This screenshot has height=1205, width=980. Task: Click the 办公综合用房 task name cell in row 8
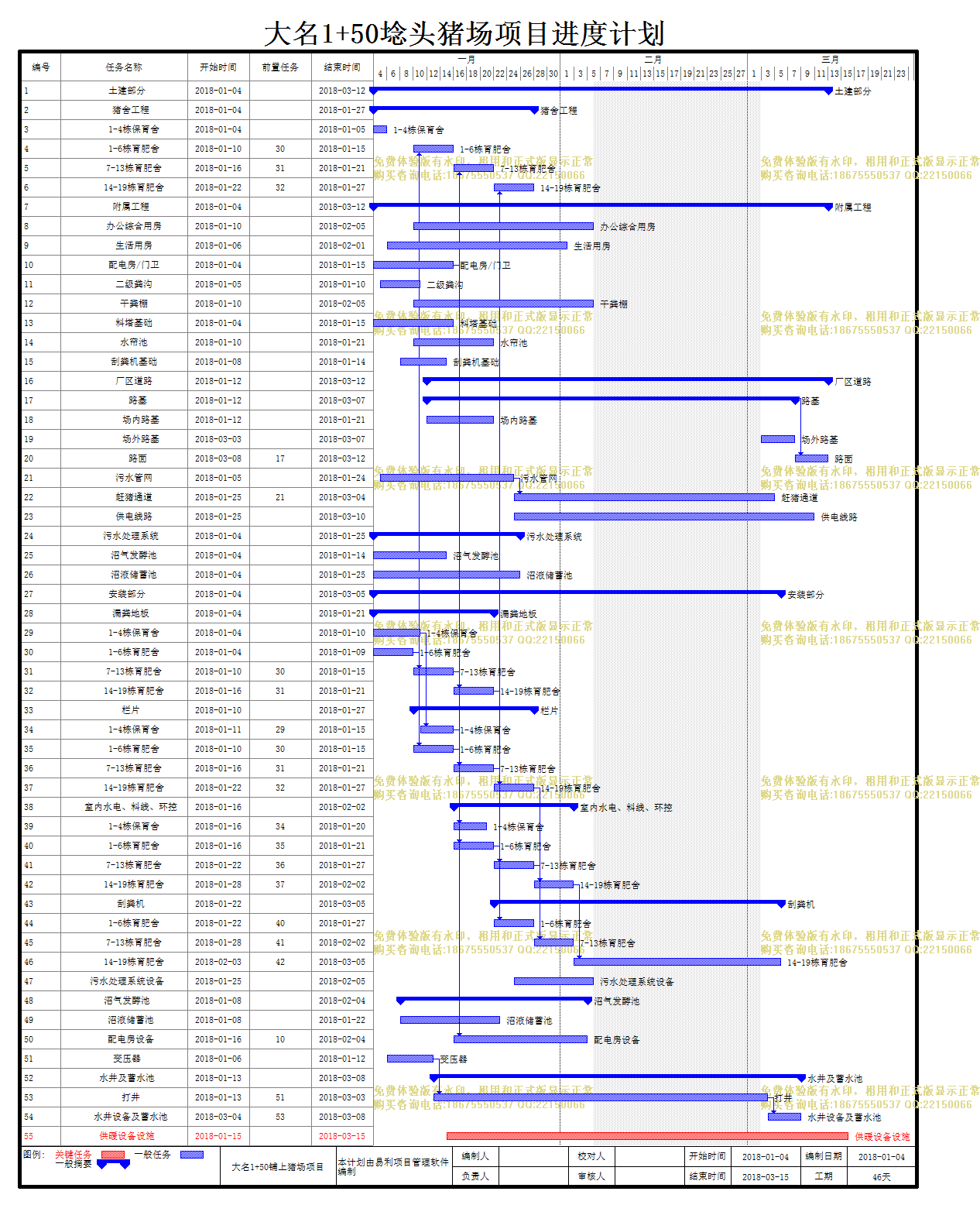tap(124, 226)
